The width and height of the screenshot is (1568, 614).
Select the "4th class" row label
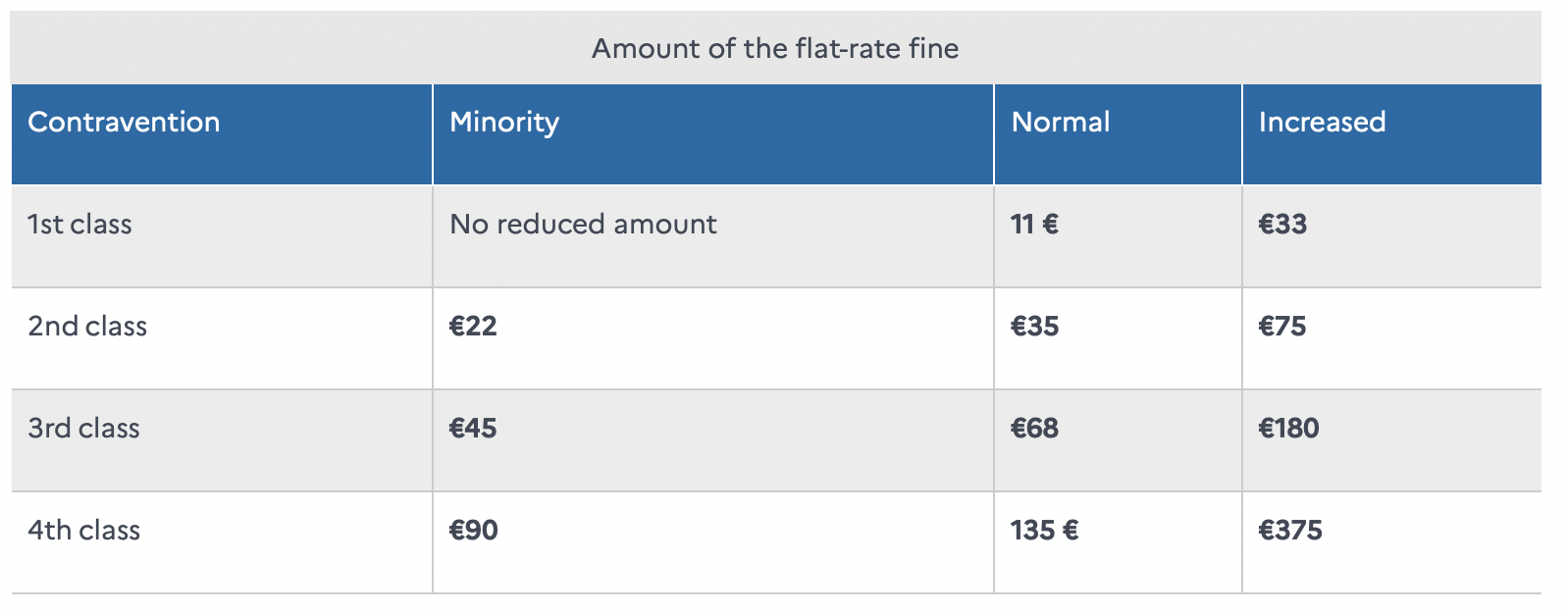83,530
